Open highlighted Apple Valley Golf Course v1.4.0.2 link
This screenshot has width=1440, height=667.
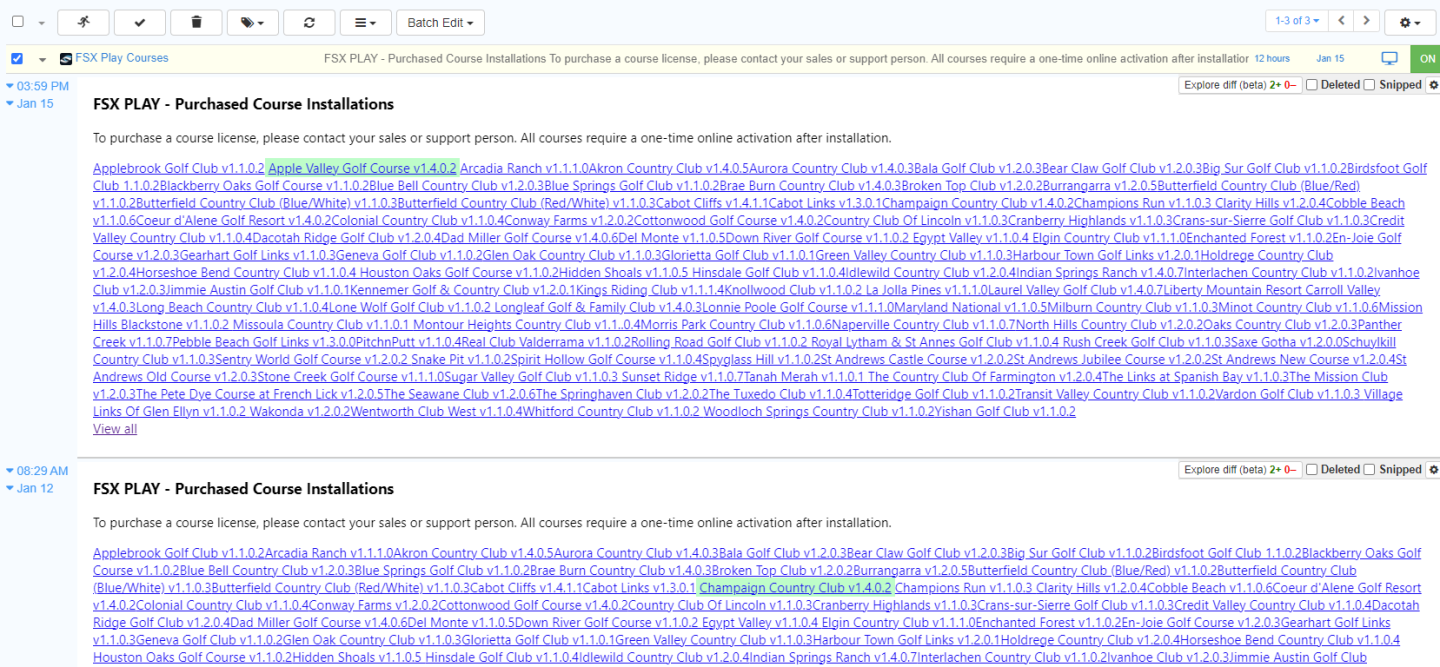pos(362,168)
